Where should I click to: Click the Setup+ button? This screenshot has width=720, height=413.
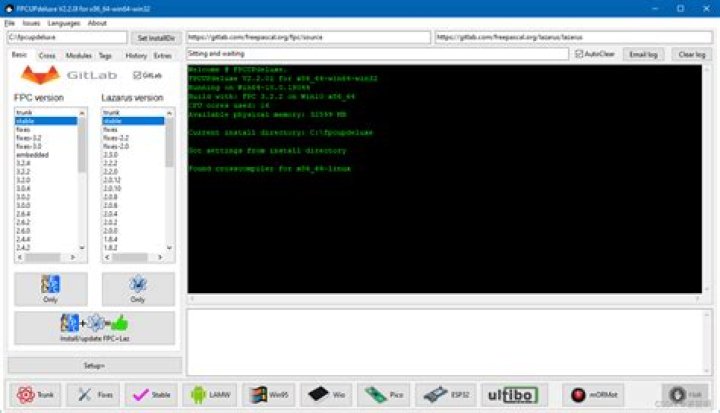coord(94,366)
